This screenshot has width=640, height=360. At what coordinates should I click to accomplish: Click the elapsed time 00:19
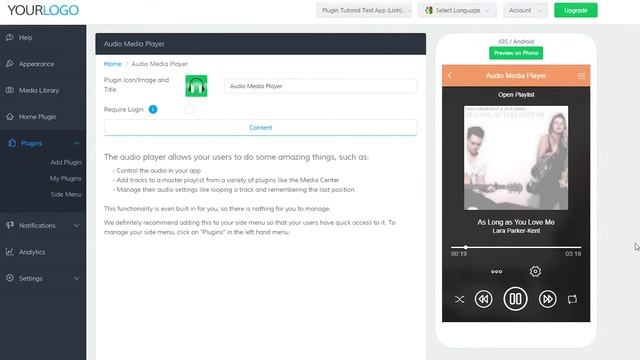[459, 254]
